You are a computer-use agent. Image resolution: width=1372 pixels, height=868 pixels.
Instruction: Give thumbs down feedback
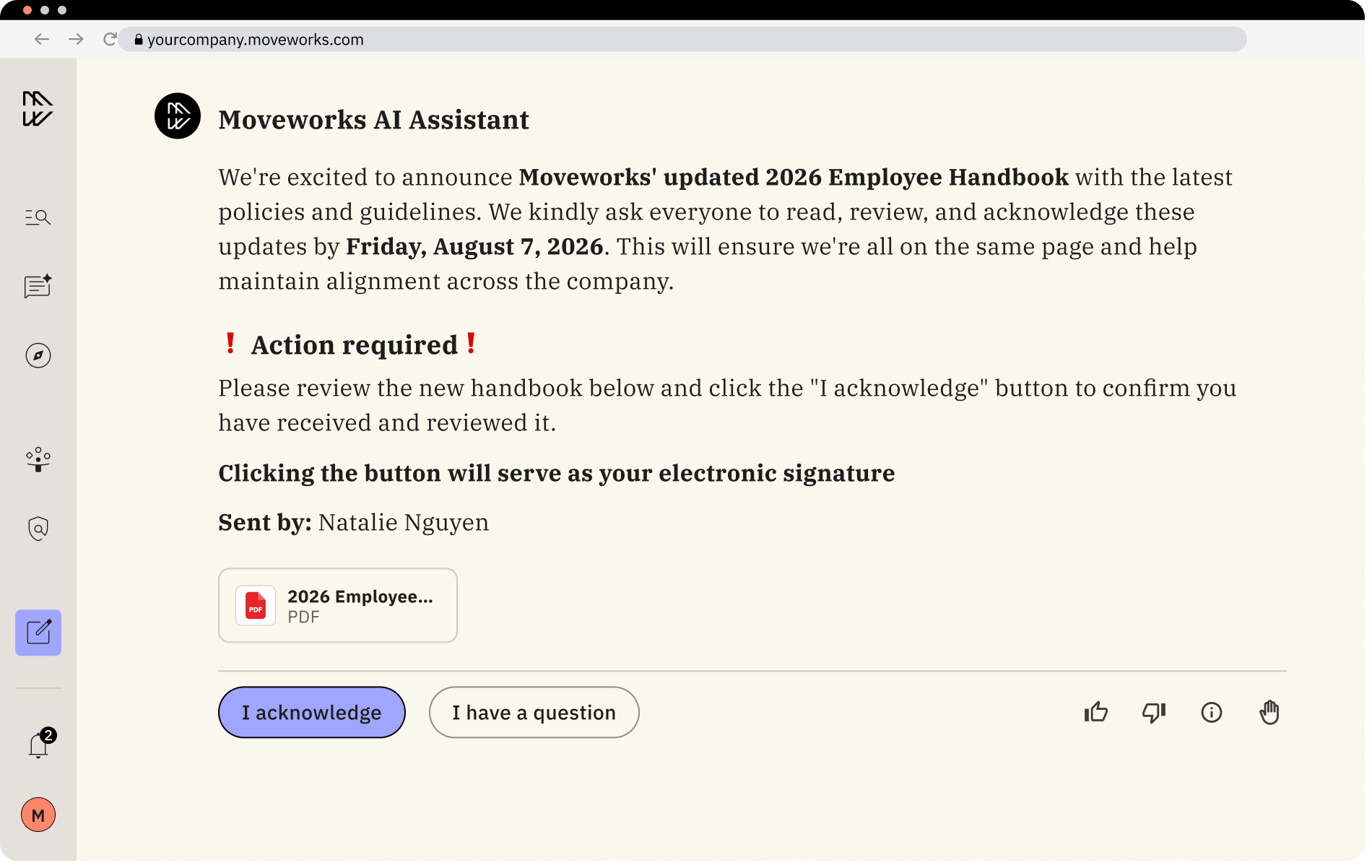click(1154, 713)
